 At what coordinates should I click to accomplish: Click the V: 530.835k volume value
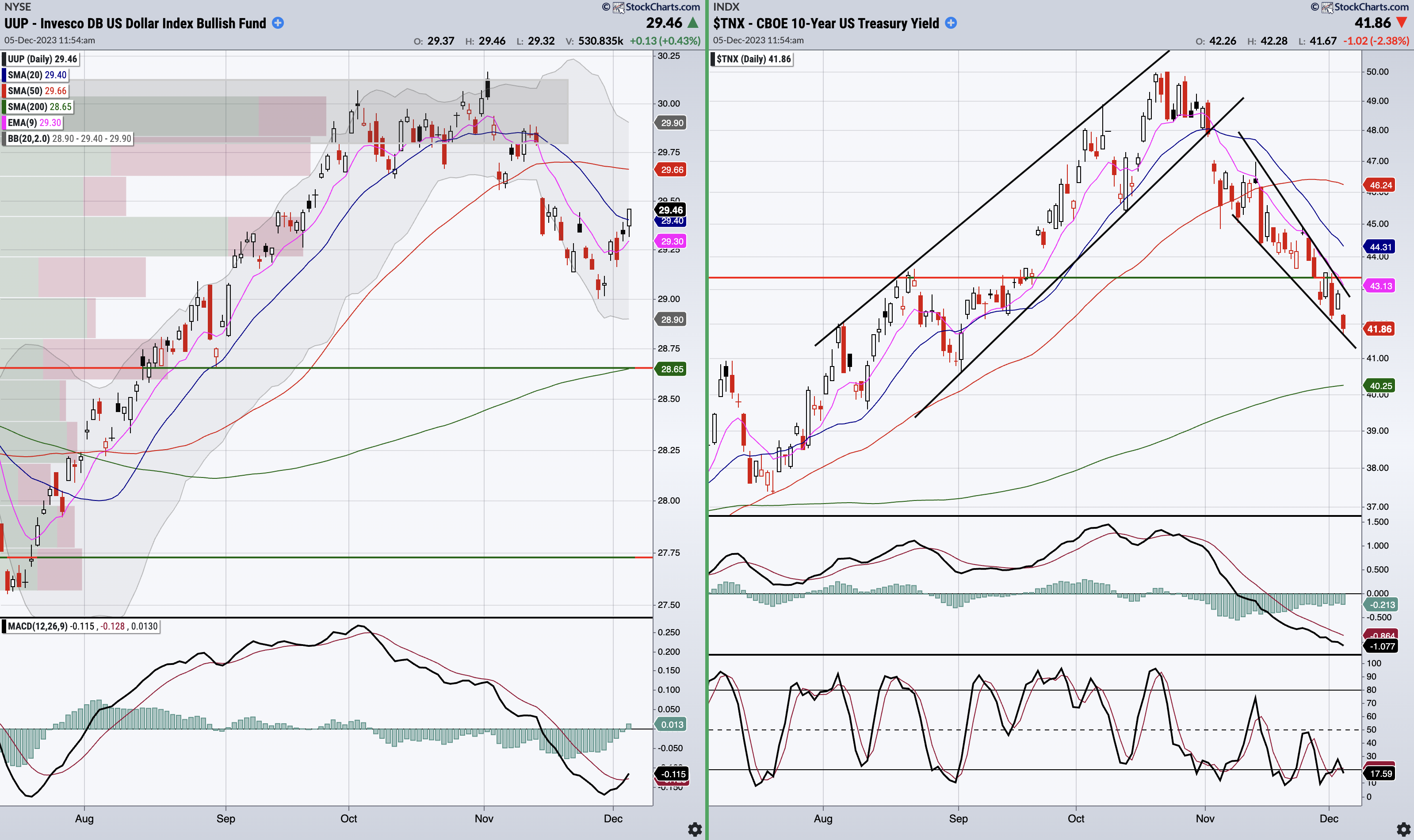pyautogui.click(x=594, y=41)
